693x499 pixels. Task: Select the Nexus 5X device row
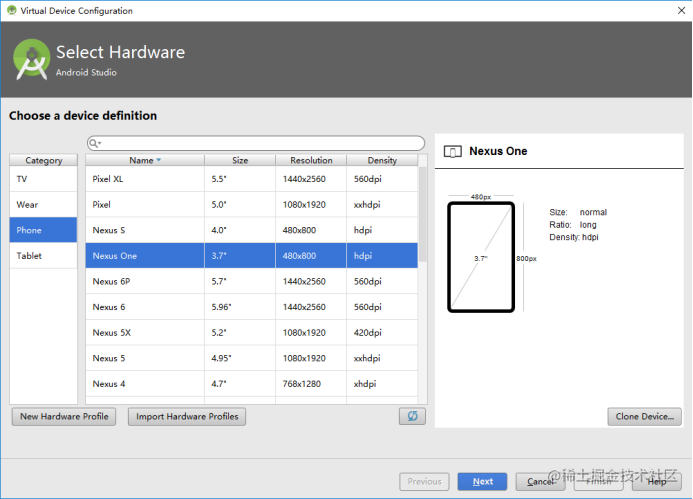tap(251, 333)
